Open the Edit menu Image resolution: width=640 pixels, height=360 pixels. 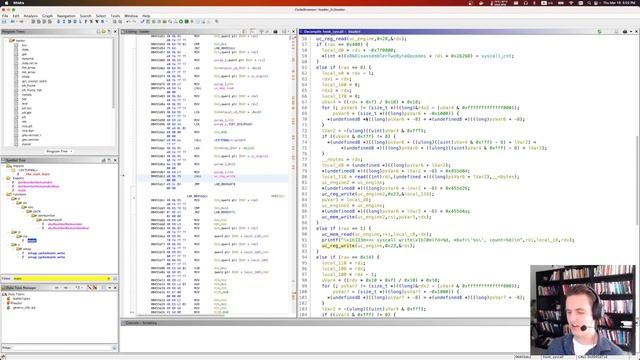16,16
